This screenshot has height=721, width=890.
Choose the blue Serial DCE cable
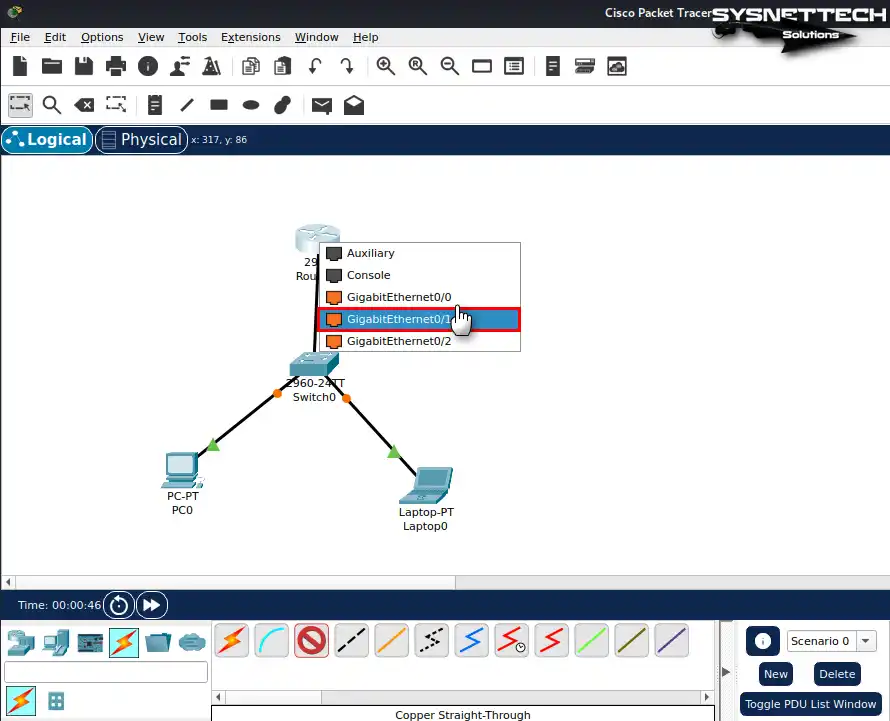[x=471, y=640]
